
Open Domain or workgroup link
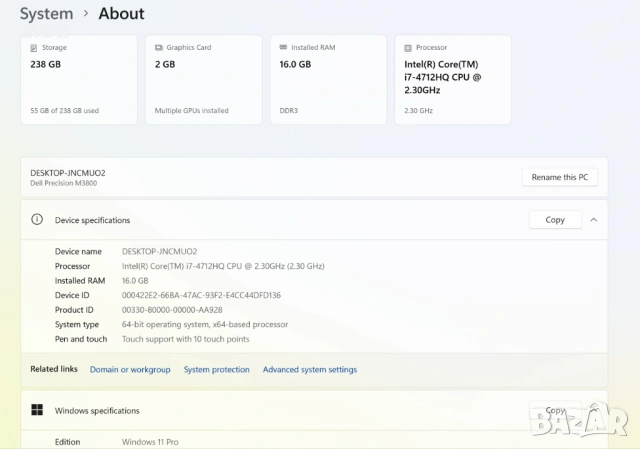click(x=130, y=369)
